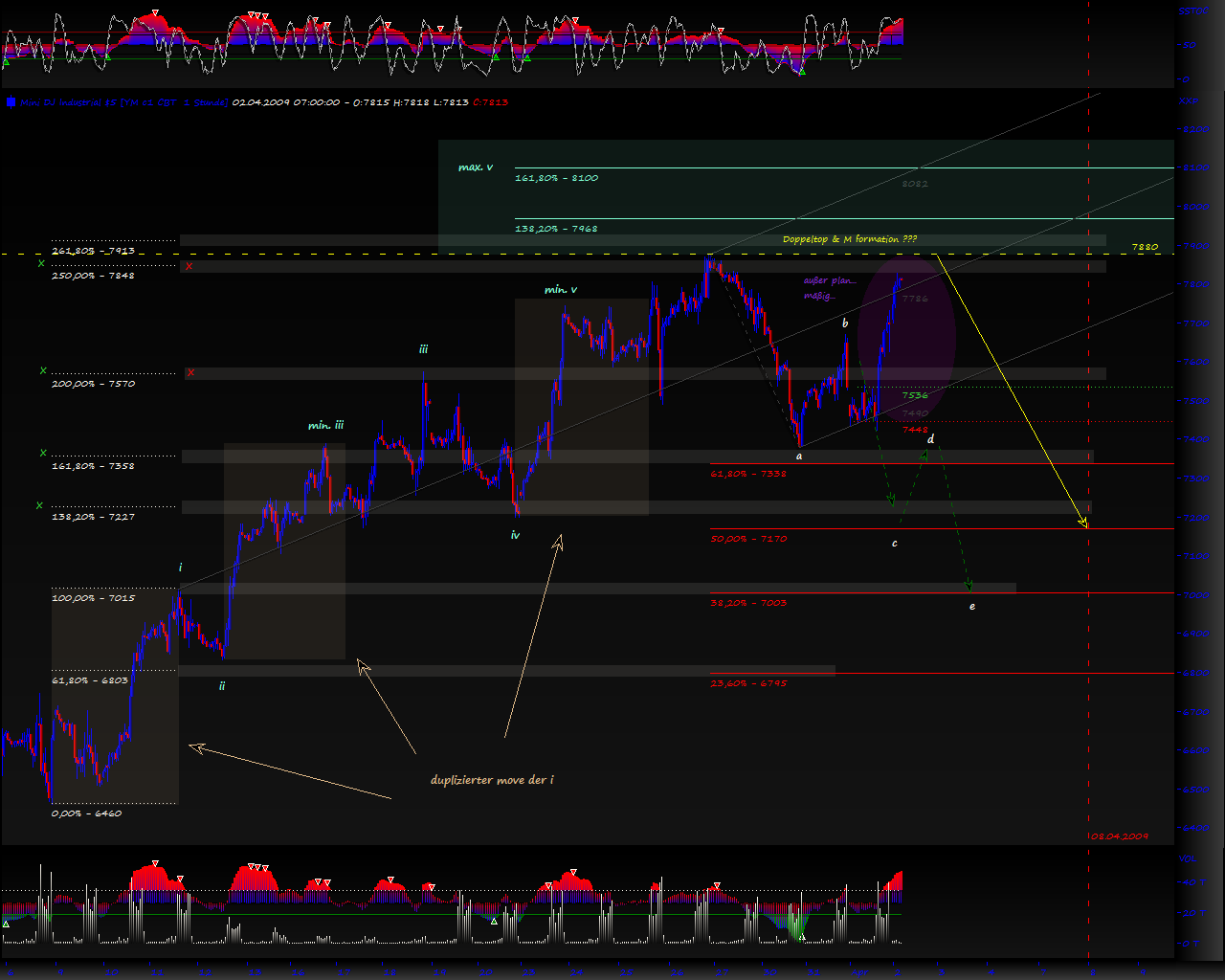Select the correction wave 'b' label

845,323
